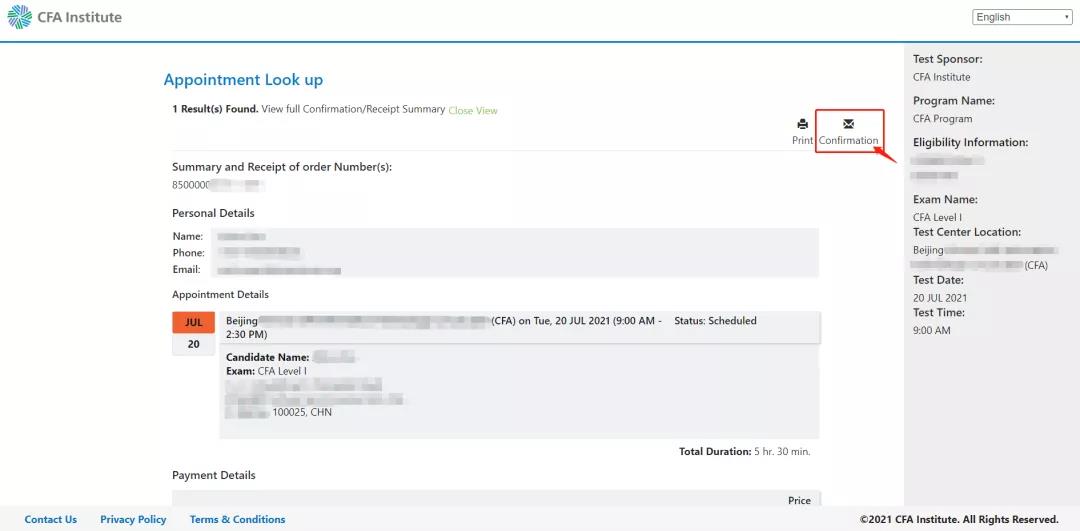Click the Phone label under Personal Details
This screenshot has height=531, width=1080.
189,253
